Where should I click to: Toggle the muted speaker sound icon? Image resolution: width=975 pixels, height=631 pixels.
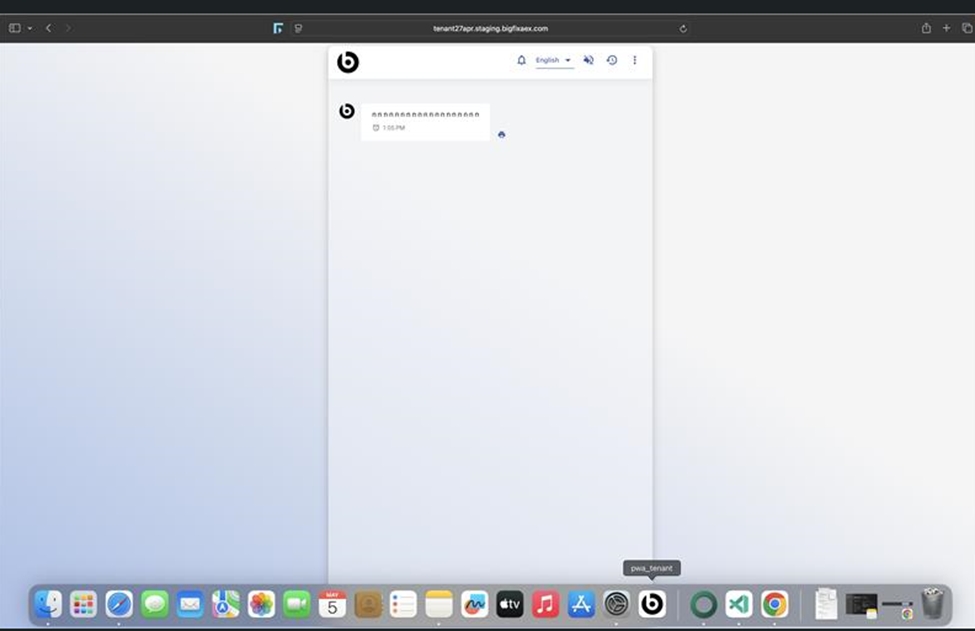588,60
